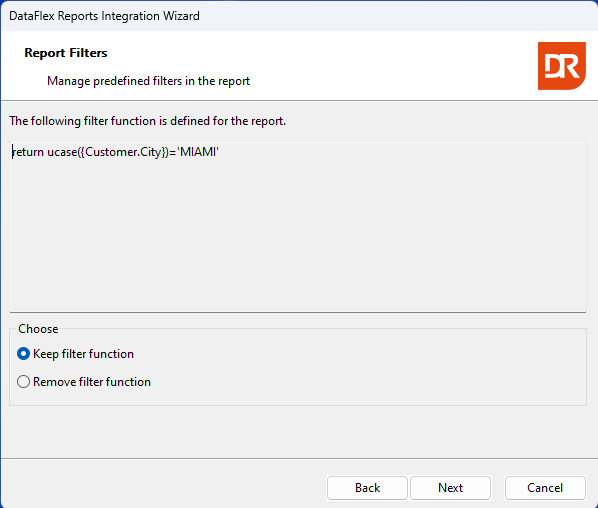Proceed with the Next button

450,488
